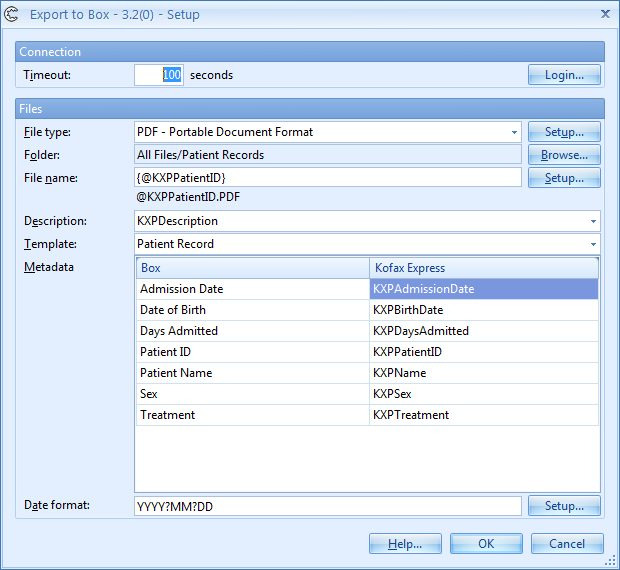The image size is (620, 570).
Task: Click the File name input field
Action: tap(327, 178)
